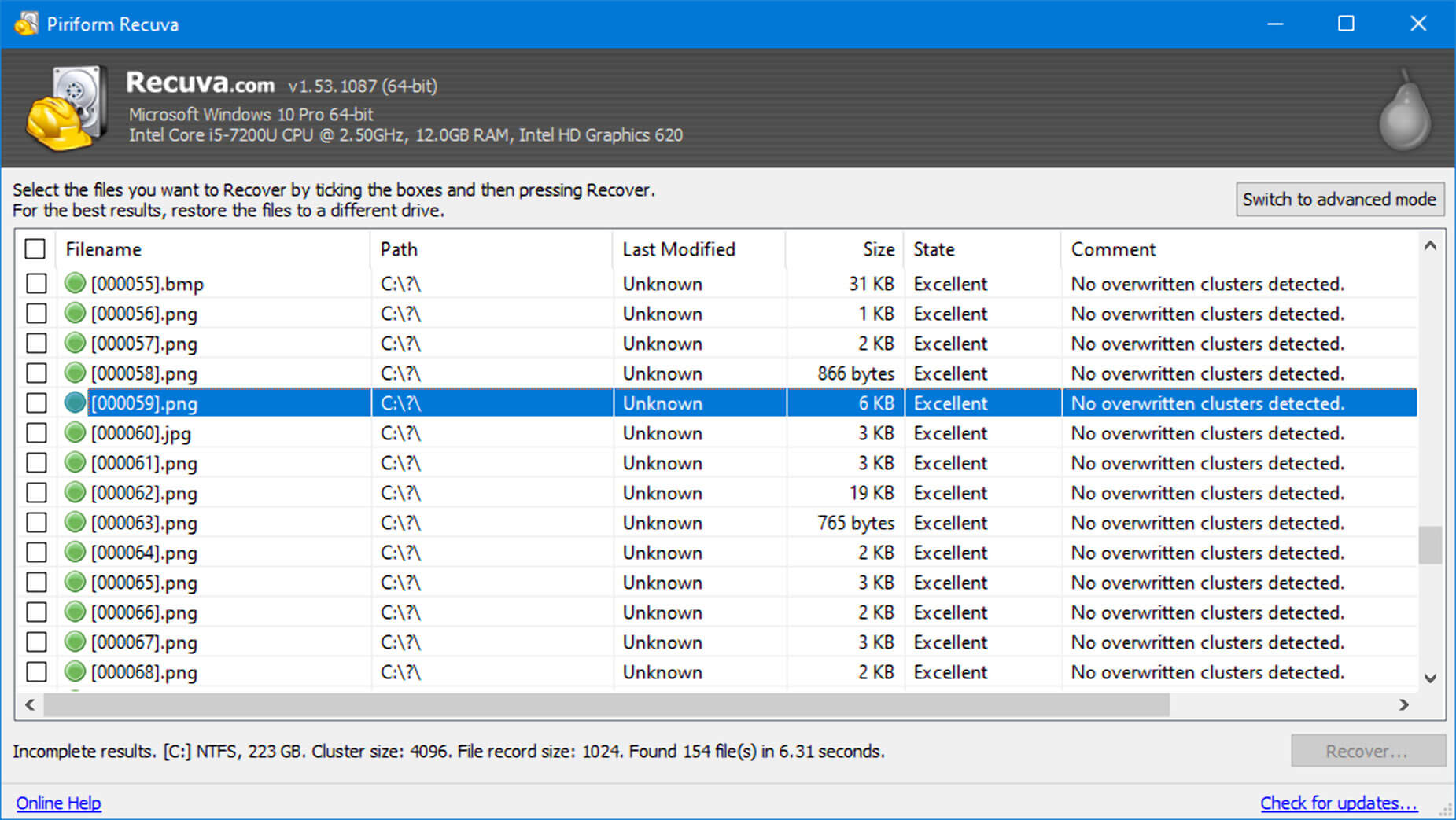Tick checkbox for [000062].png
This screenshot has width=1456, height=820.
point(36,492)
